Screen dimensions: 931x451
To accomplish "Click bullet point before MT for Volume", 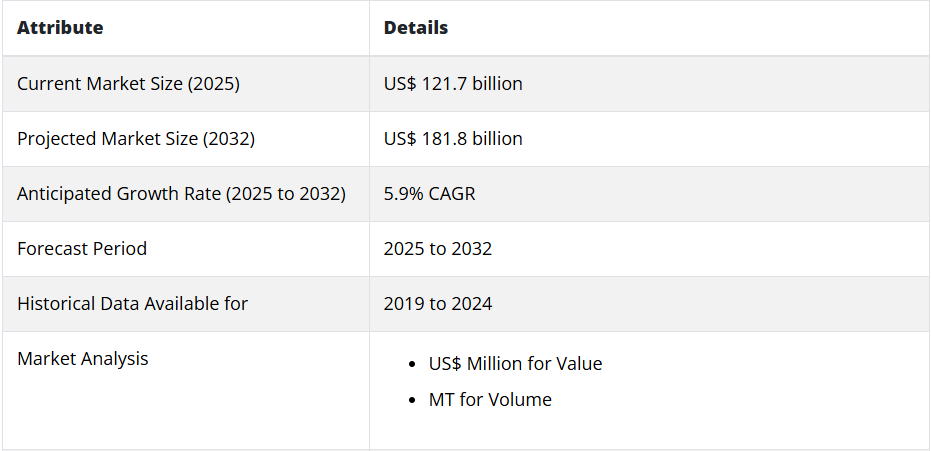I will (413, 401).
